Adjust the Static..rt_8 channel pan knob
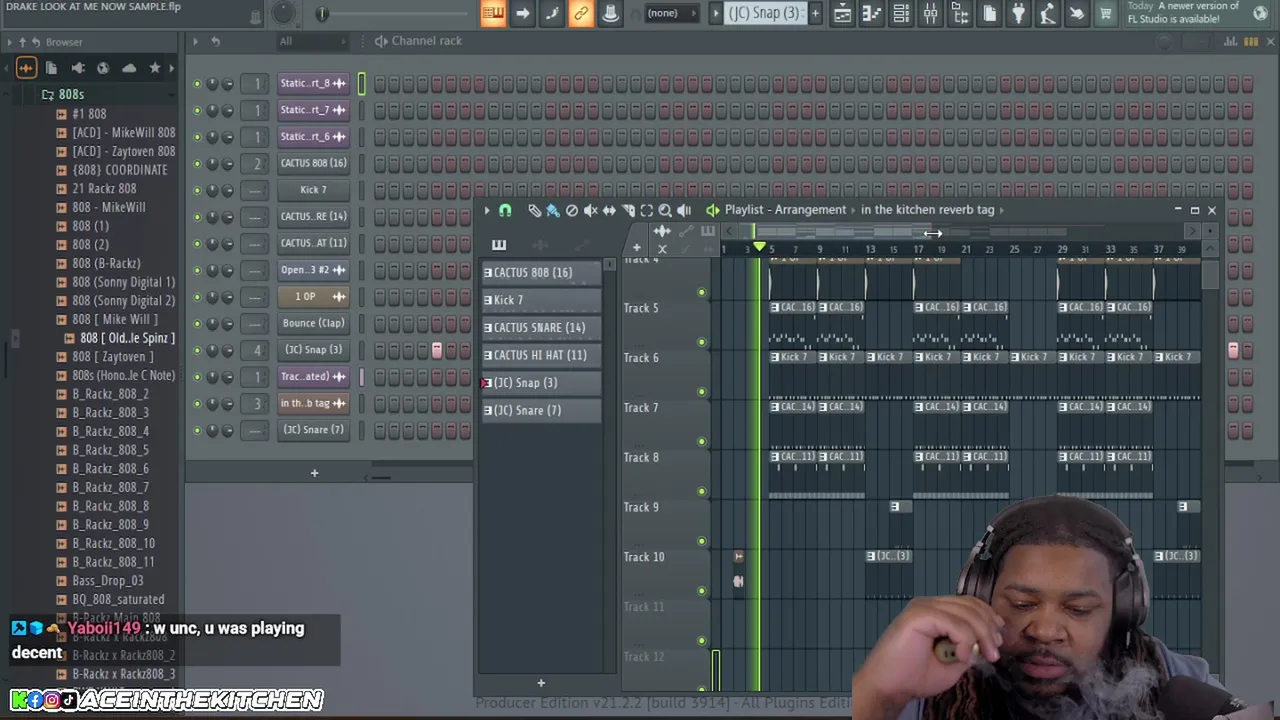 pyautogui.click(x=212, y=84)
